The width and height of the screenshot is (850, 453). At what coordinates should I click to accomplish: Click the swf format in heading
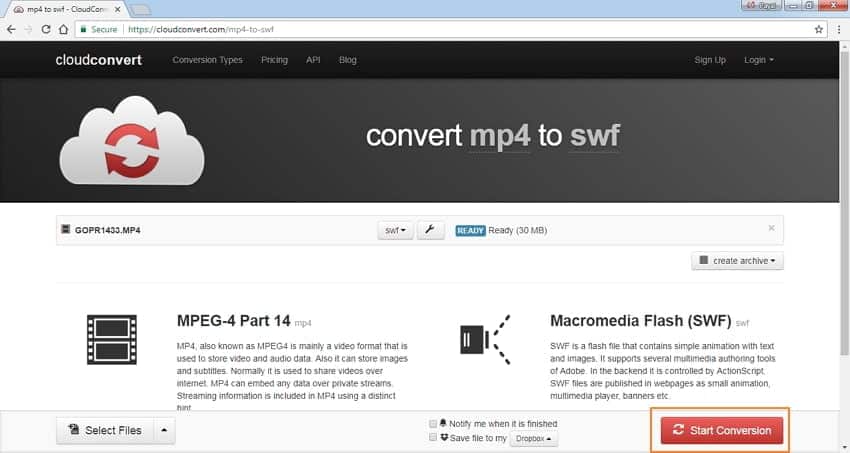(x=595, y=135)
